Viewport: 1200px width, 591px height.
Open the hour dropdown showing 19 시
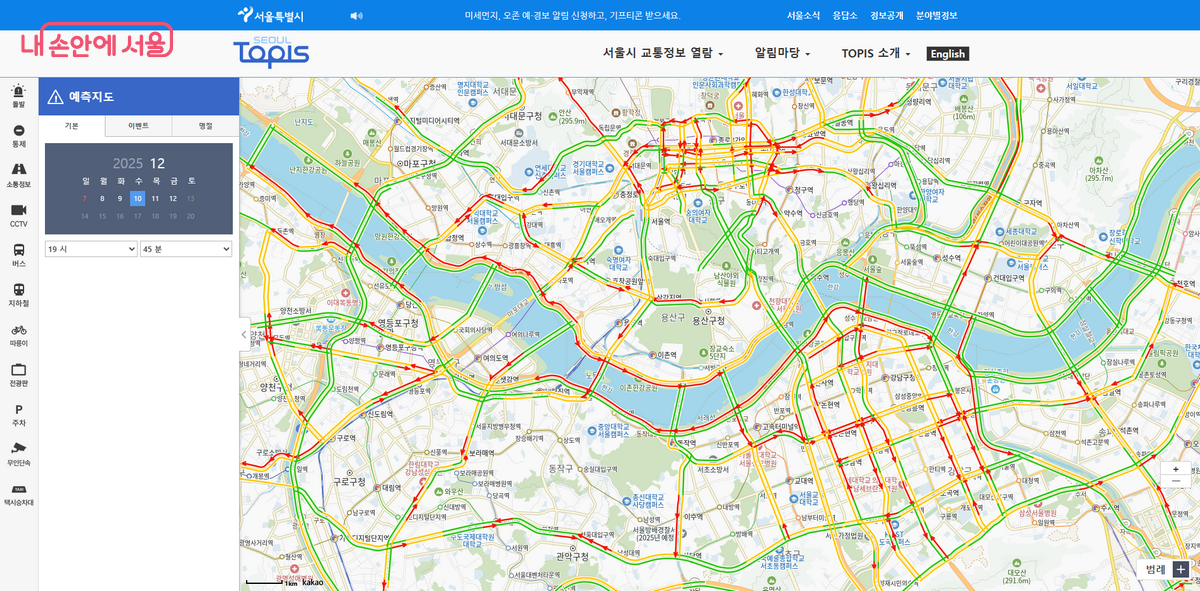click(x=91, y=248)
